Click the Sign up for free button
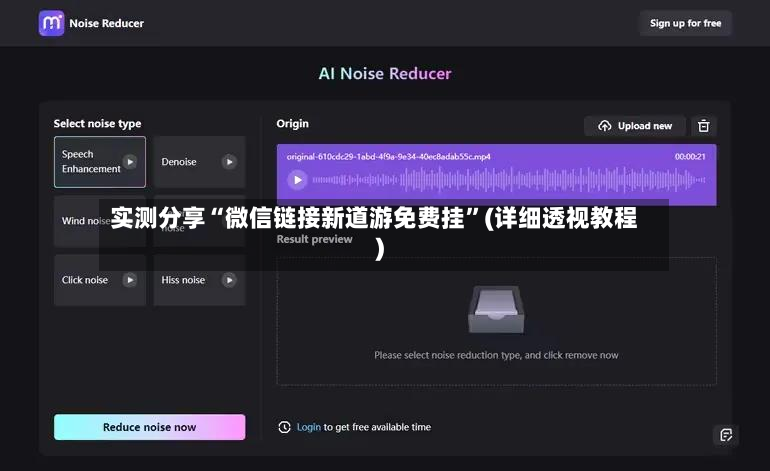770x471 pixels. (x=686, y=23)
